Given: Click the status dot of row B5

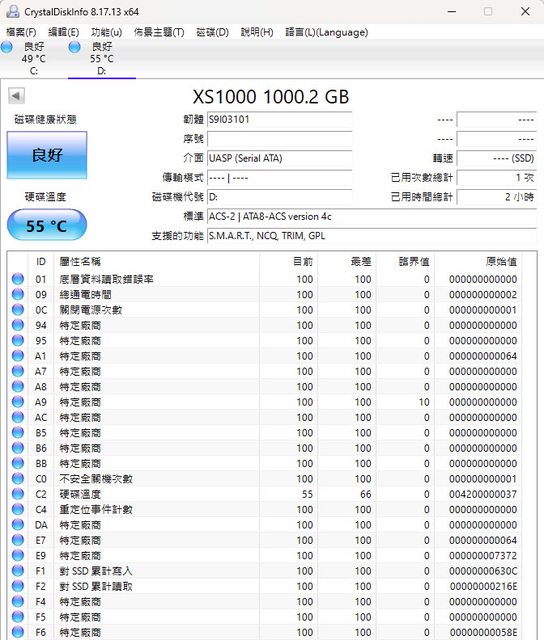Looking at the screenshot, I should coord(18,432).
